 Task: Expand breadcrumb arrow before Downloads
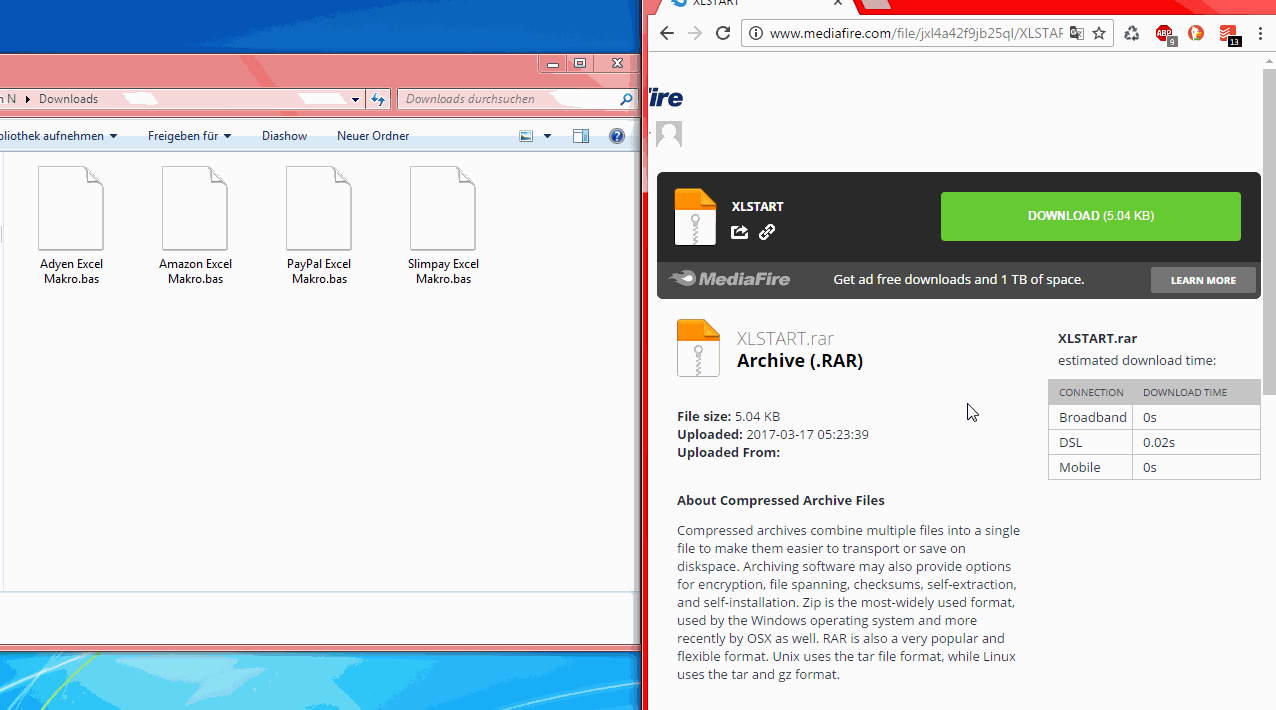pyautogui.click(x=29, y=99)
